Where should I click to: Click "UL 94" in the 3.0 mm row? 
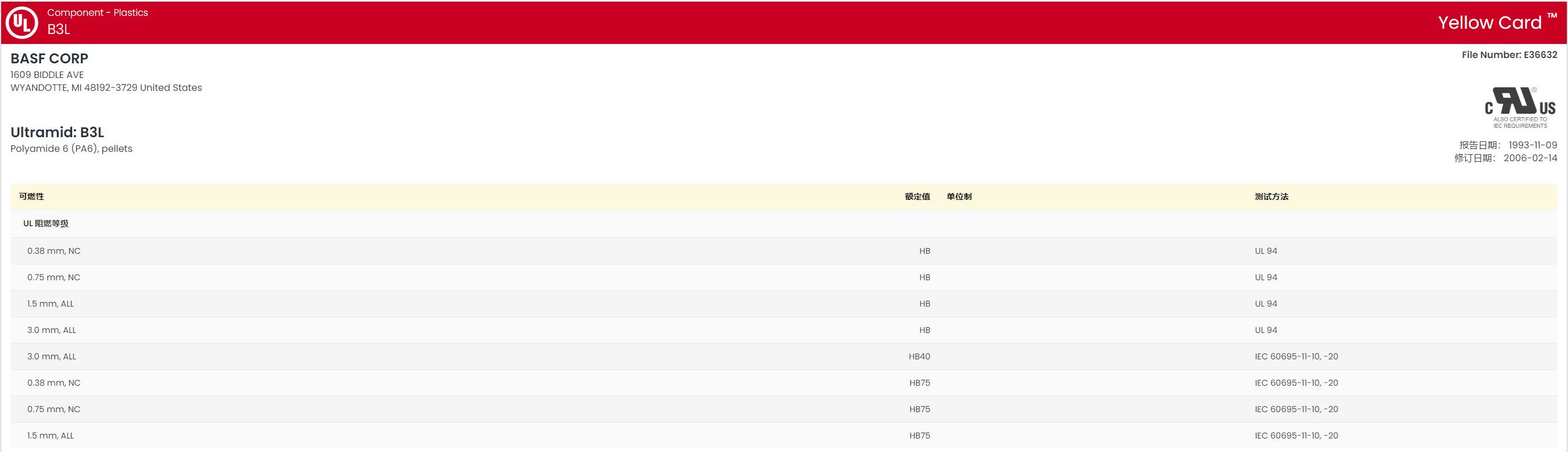point(1266,330)
